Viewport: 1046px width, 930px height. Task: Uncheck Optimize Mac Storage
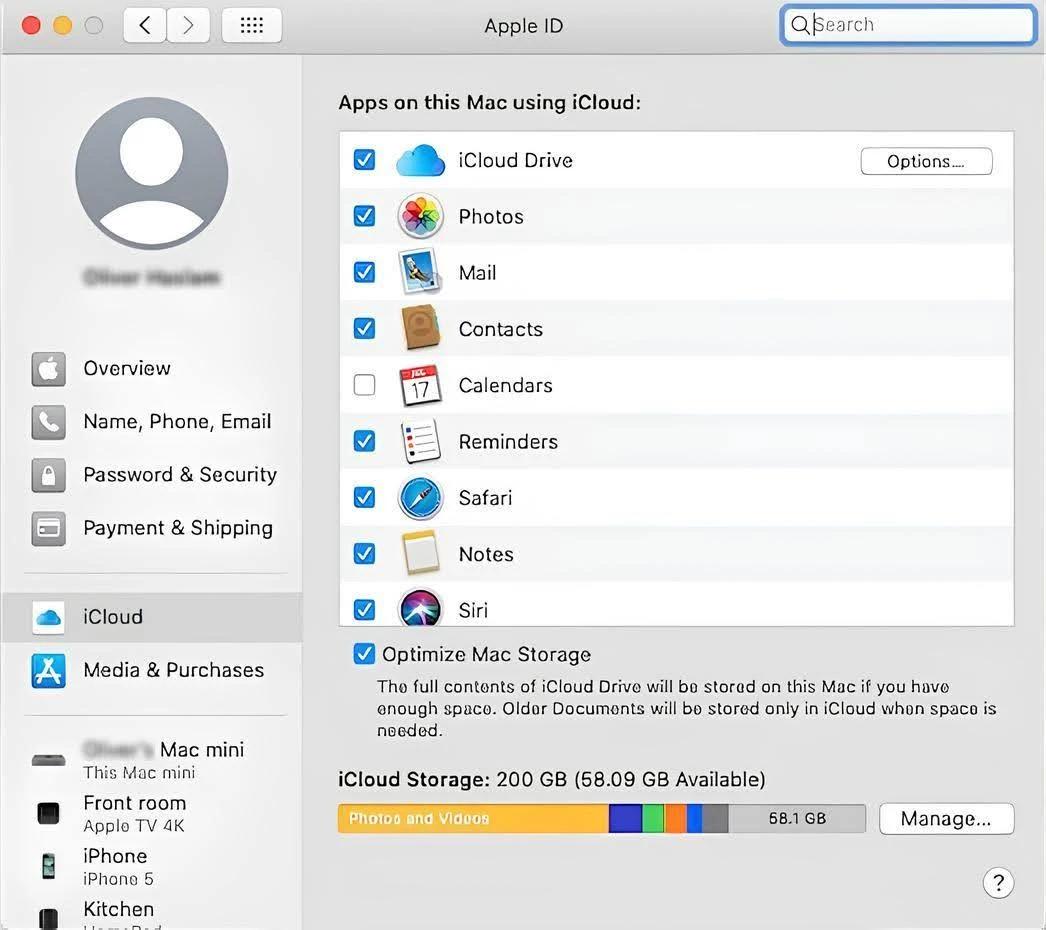click(364, 654)
